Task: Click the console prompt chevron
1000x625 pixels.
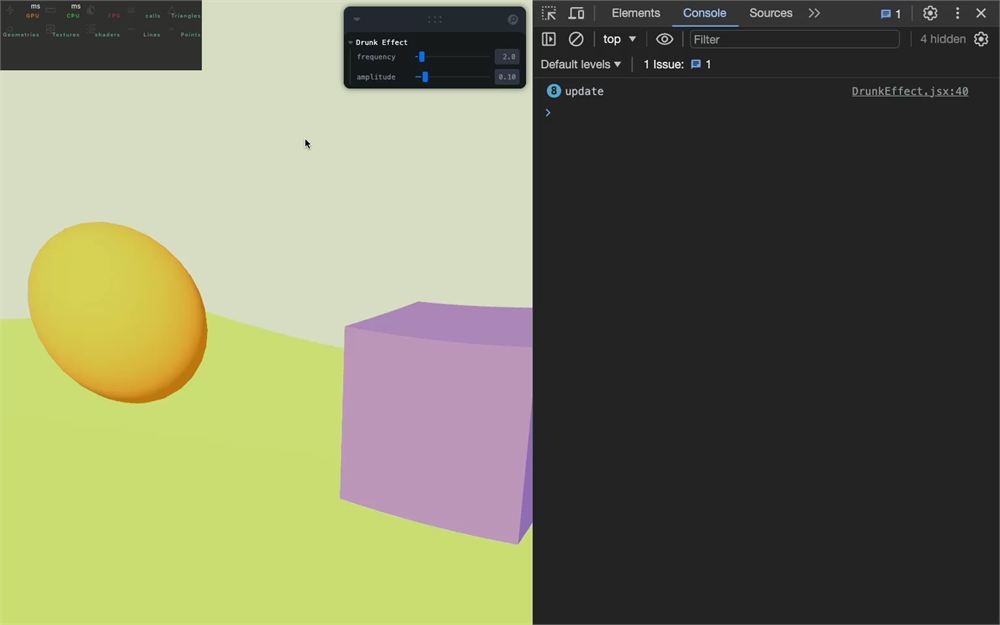Action: (x=548, y=112)
